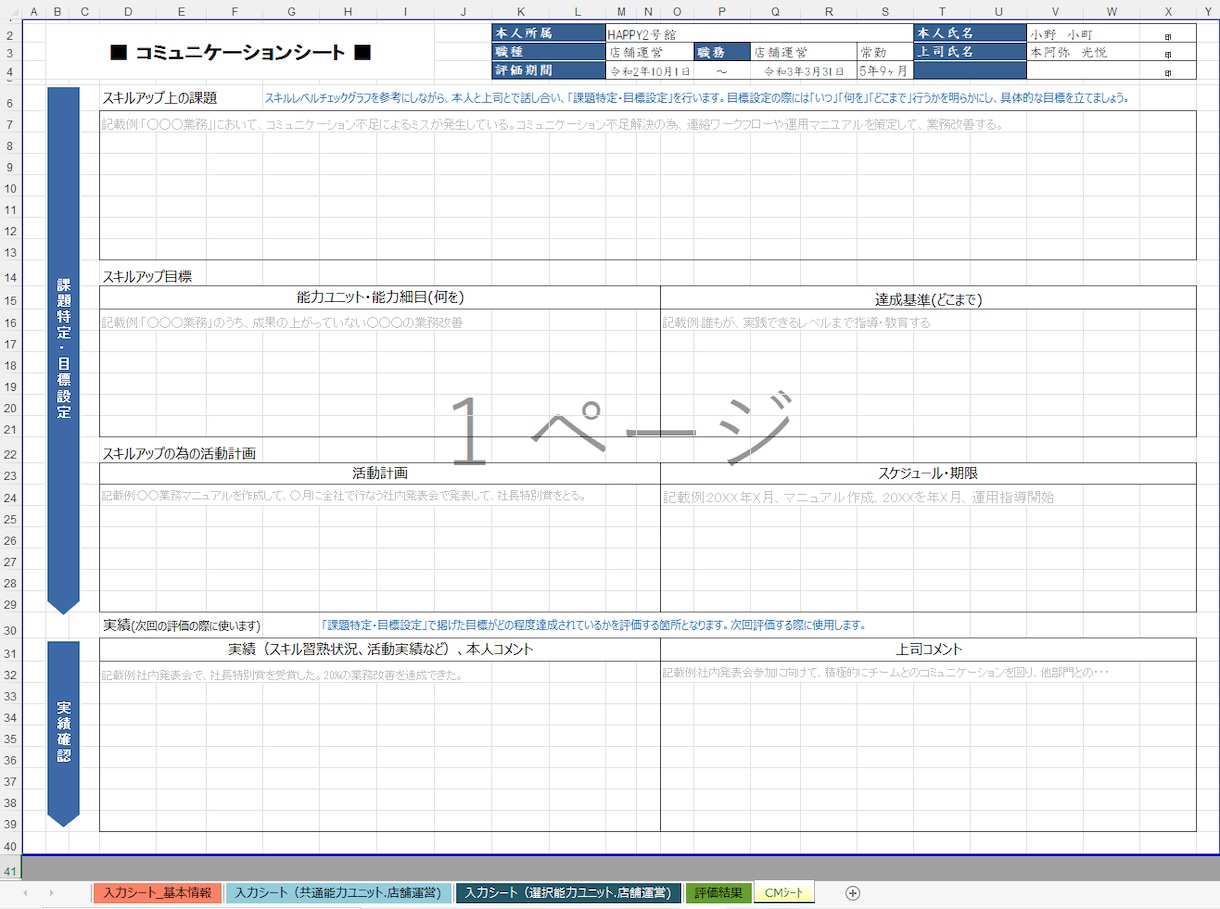
Task: Click the 達成基準 entry box with 記載例
Action: click(928, 373)
